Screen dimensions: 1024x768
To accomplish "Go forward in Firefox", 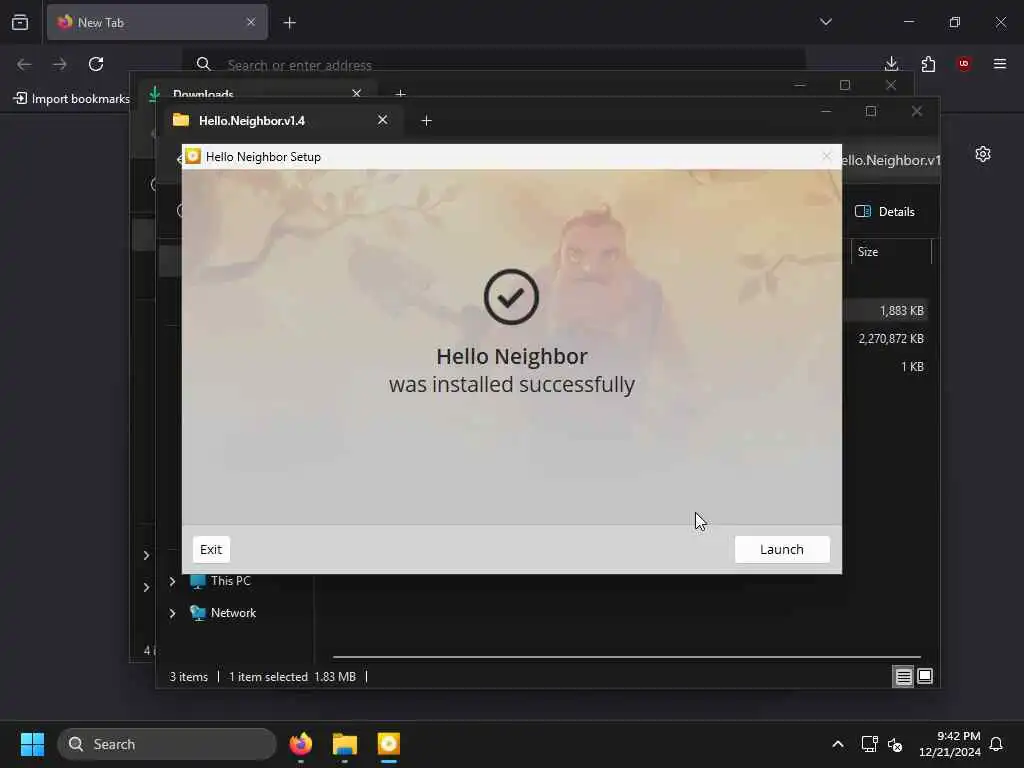I will [60, 64].
